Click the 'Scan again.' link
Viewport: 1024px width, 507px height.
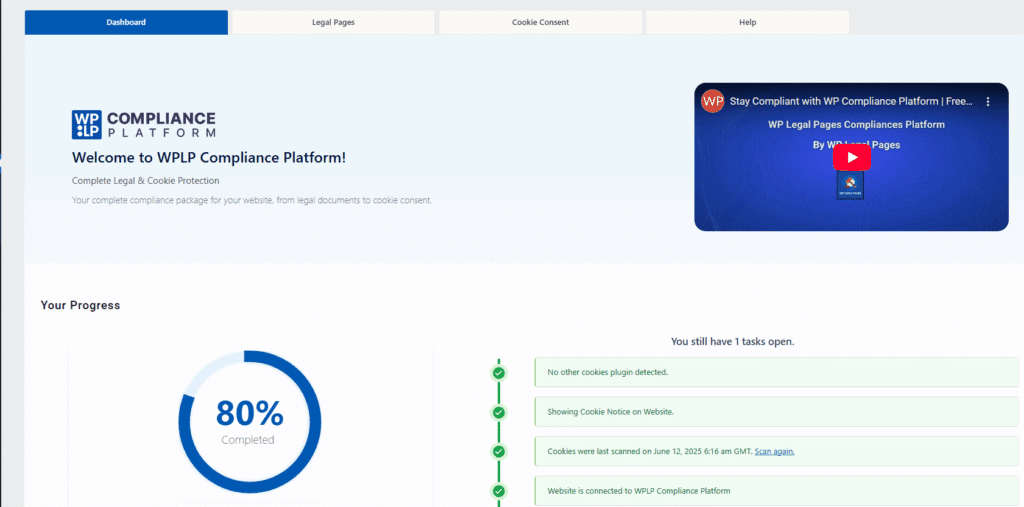[x=775, y=451]
